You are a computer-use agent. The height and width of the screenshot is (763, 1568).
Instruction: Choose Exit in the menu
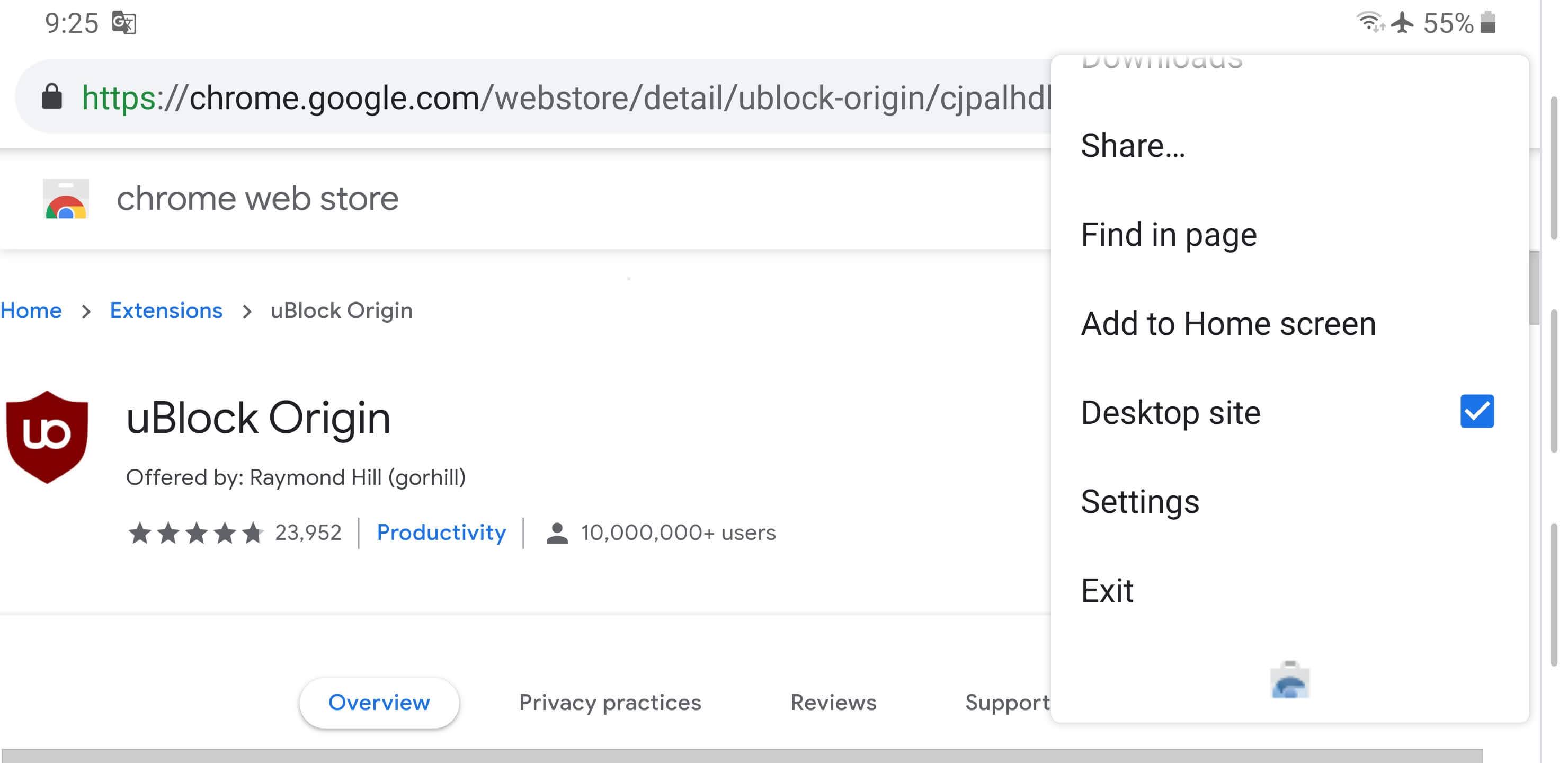coord(1107,590)
